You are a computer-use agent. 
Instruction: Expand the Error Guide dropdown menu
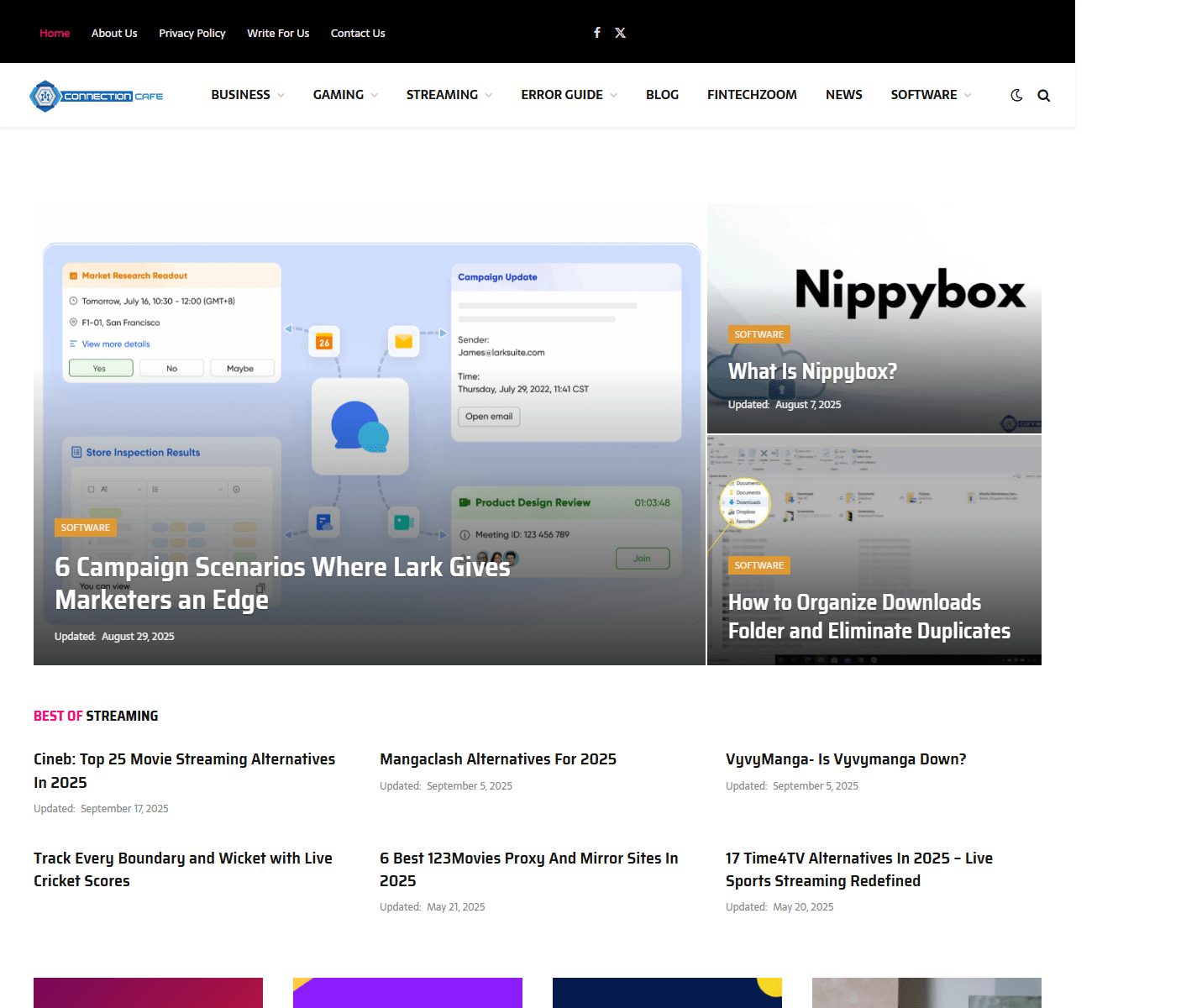pyautogui.click(x=569, y=95)
